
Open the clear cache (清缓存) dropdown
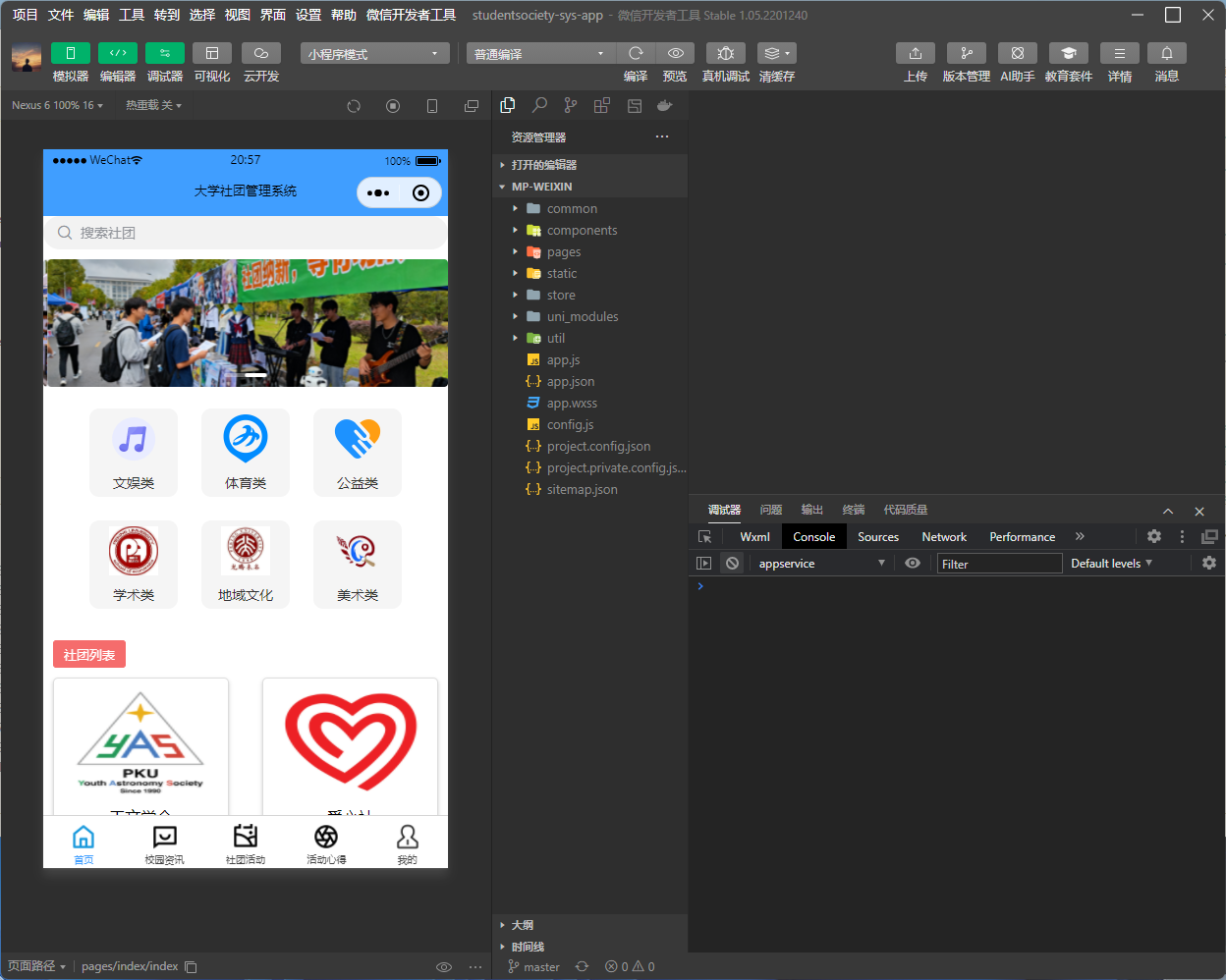(x=777, y=53)
